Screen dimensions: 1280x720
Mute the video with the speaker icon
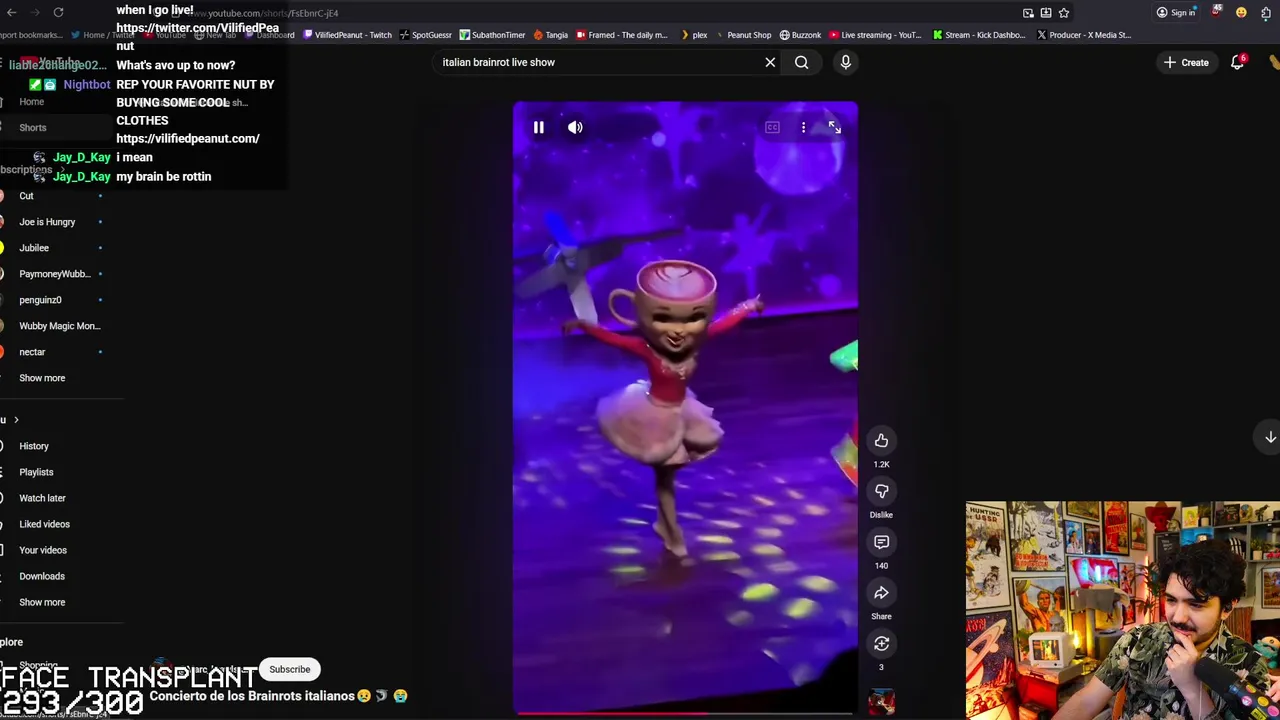[x=575, y=128]
